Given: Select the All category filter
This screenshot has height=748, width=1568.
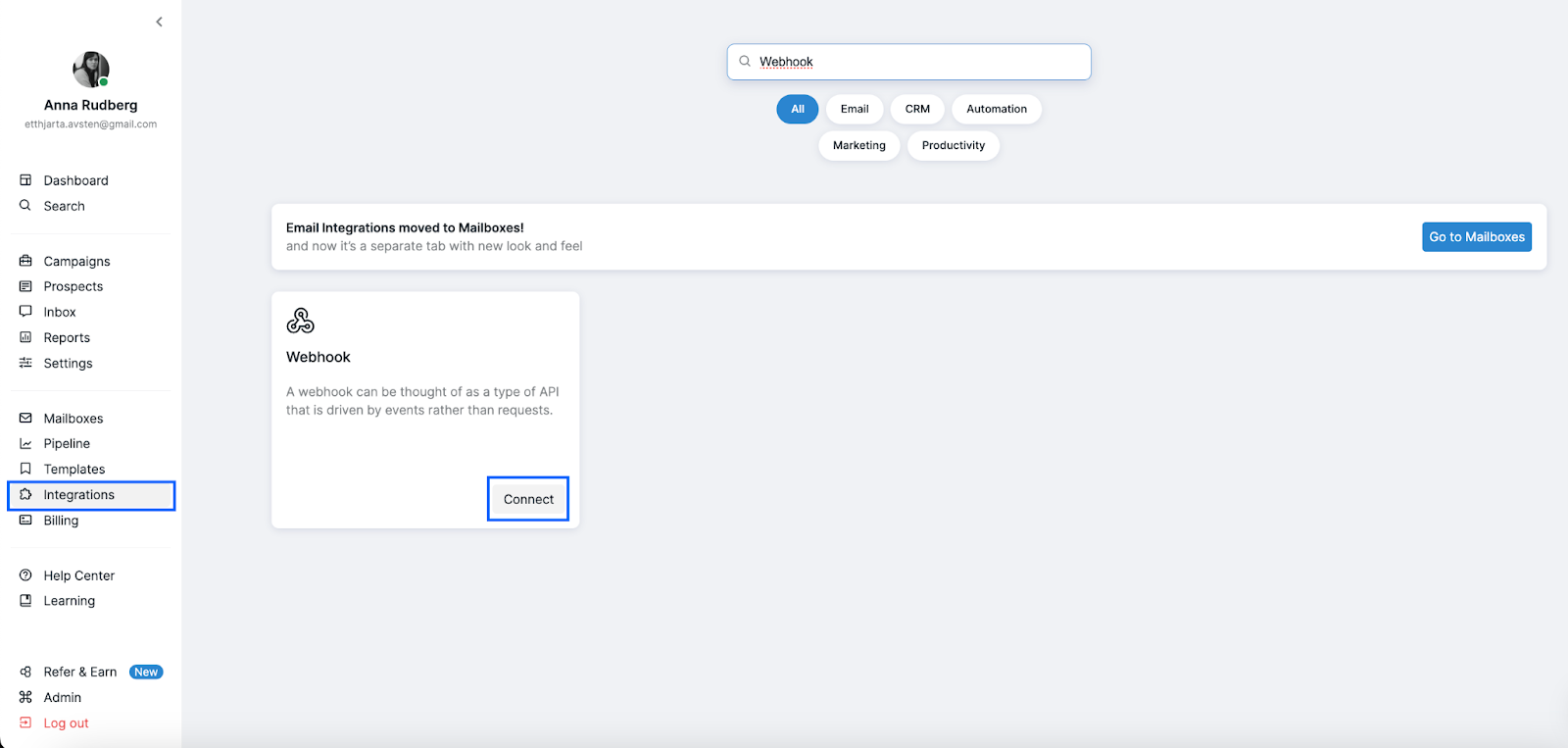Looking at the screenshot, I should [797, 109].
